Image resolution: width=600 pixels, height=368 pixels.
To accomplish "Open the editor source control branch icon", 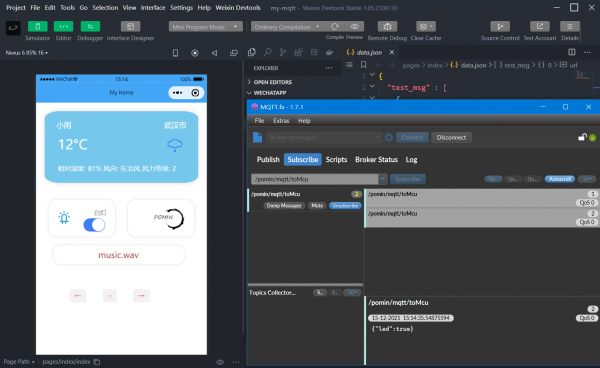I will (283, 52).
